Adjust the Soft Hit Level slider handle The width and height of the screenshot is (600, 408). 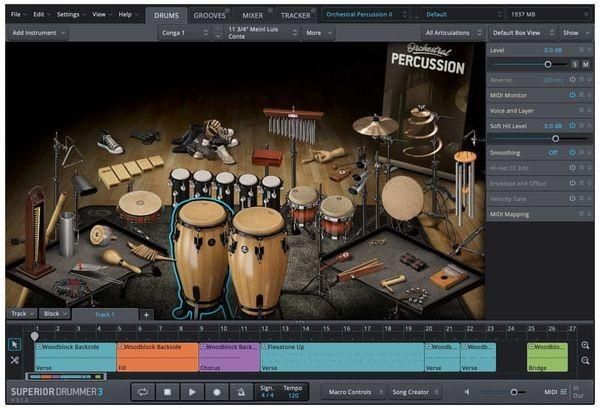[x=555, y=139]
